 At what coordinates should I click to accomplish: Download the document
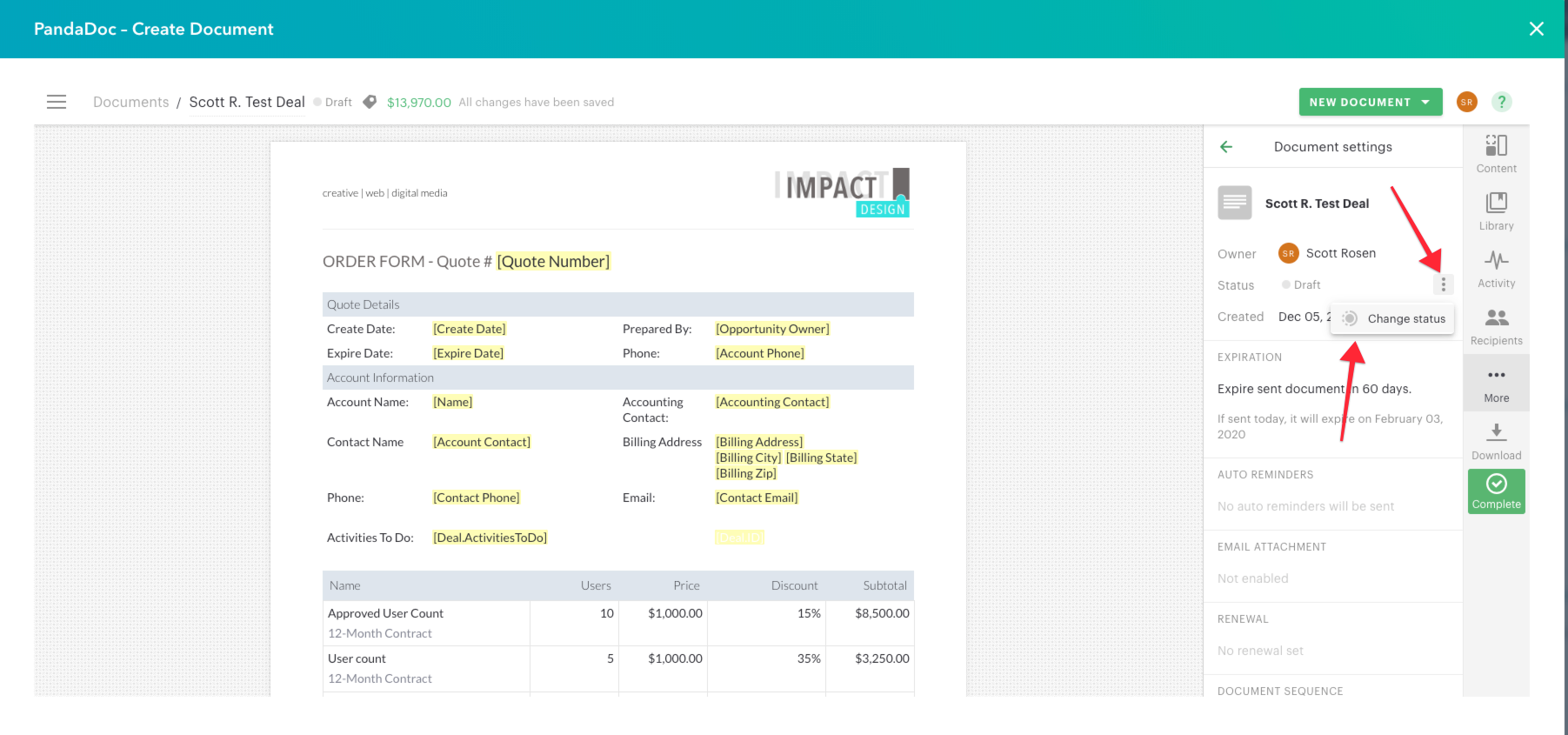coord(1496,441)
